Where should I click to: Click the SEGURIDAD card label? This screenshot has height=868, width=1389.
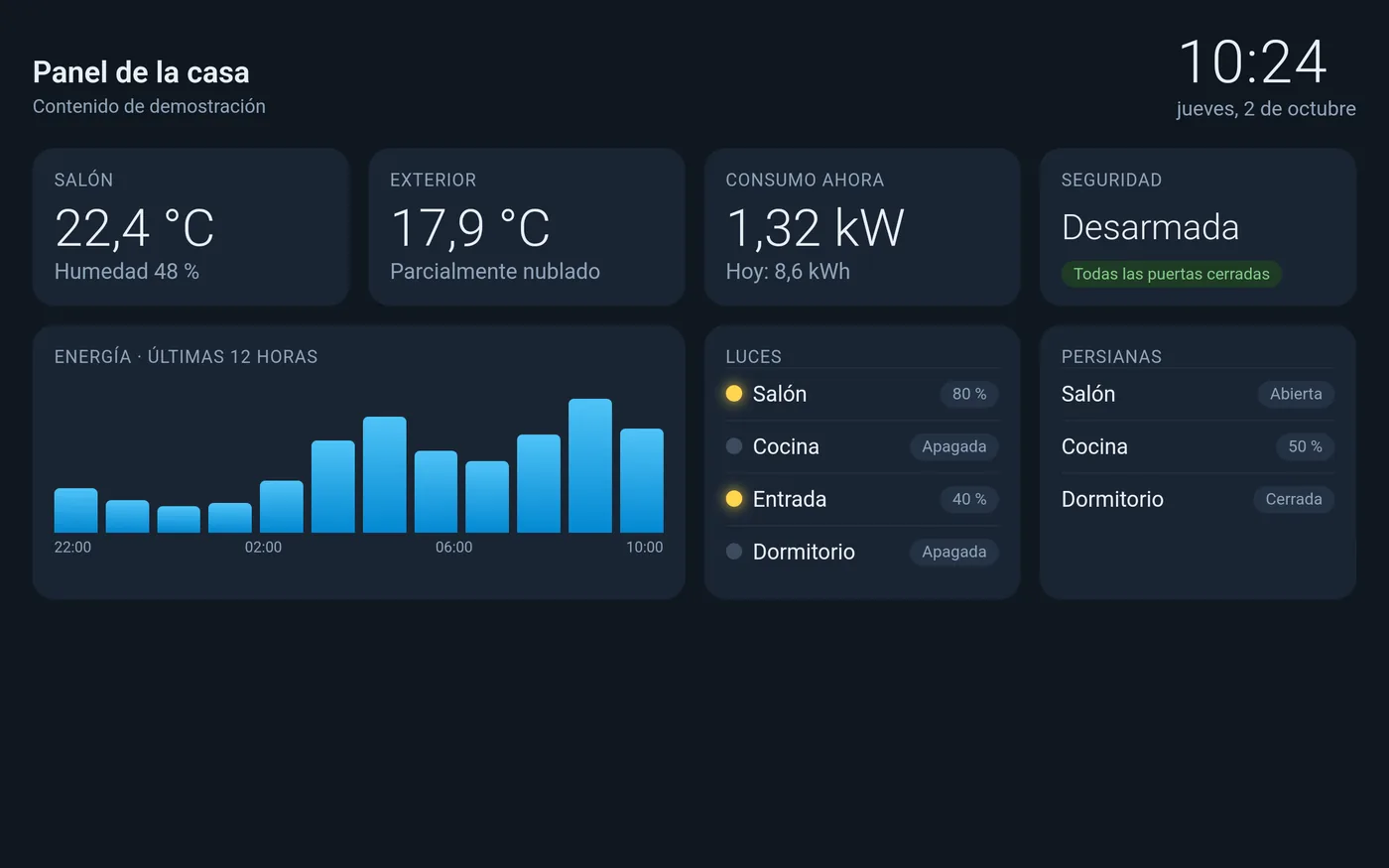tap(1111, 181)
